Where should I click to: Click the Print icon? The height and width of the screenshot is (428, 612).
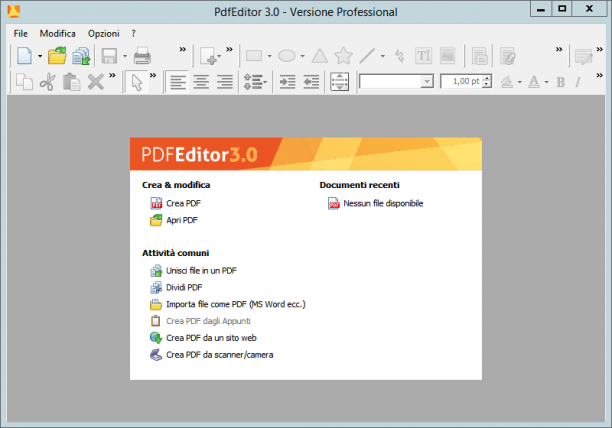pos(142,56)
